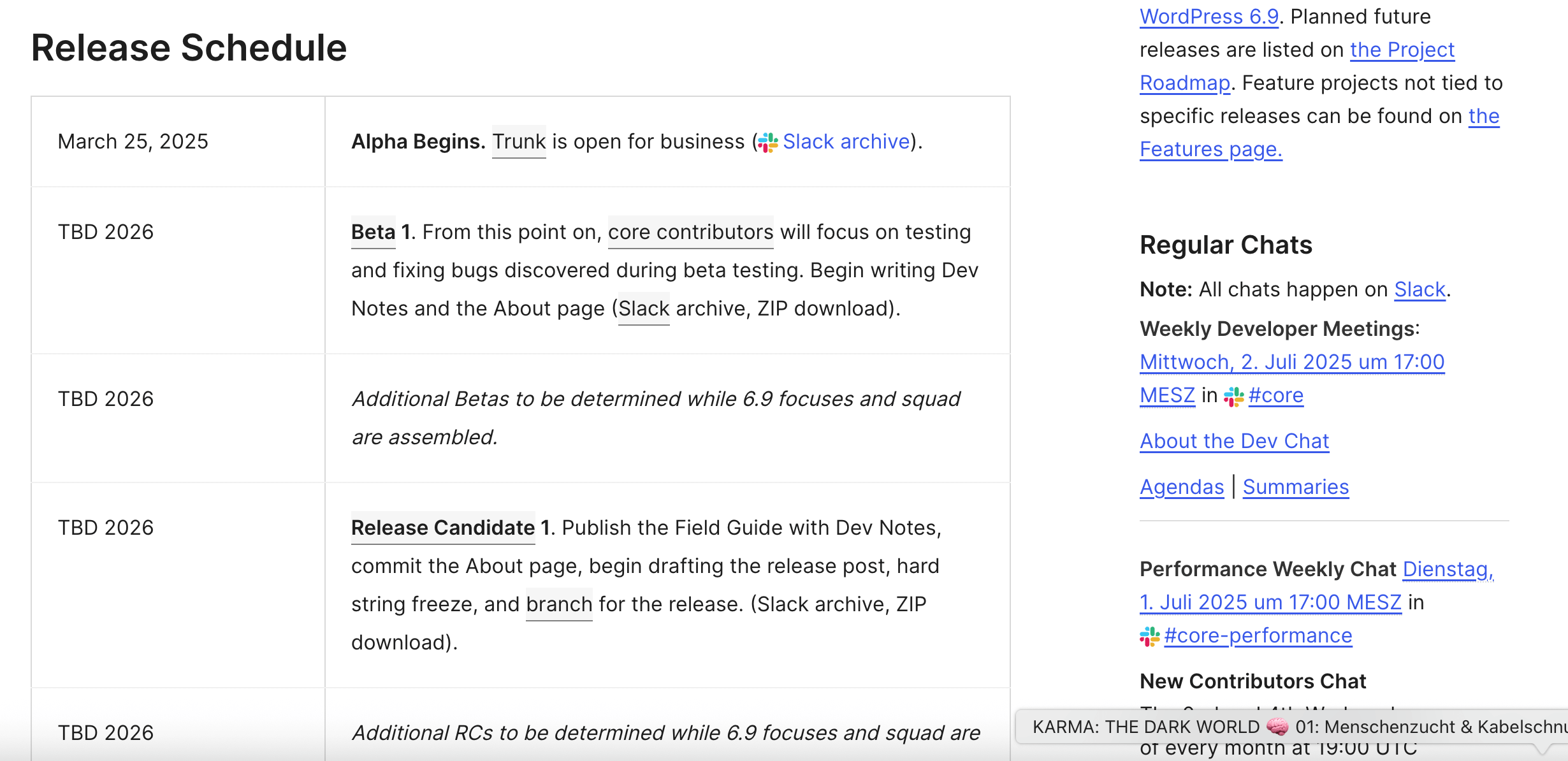Click the Slack icon before #core-performance
This screenshot has height=761, width=1568.
click(x=1150, y=636)
